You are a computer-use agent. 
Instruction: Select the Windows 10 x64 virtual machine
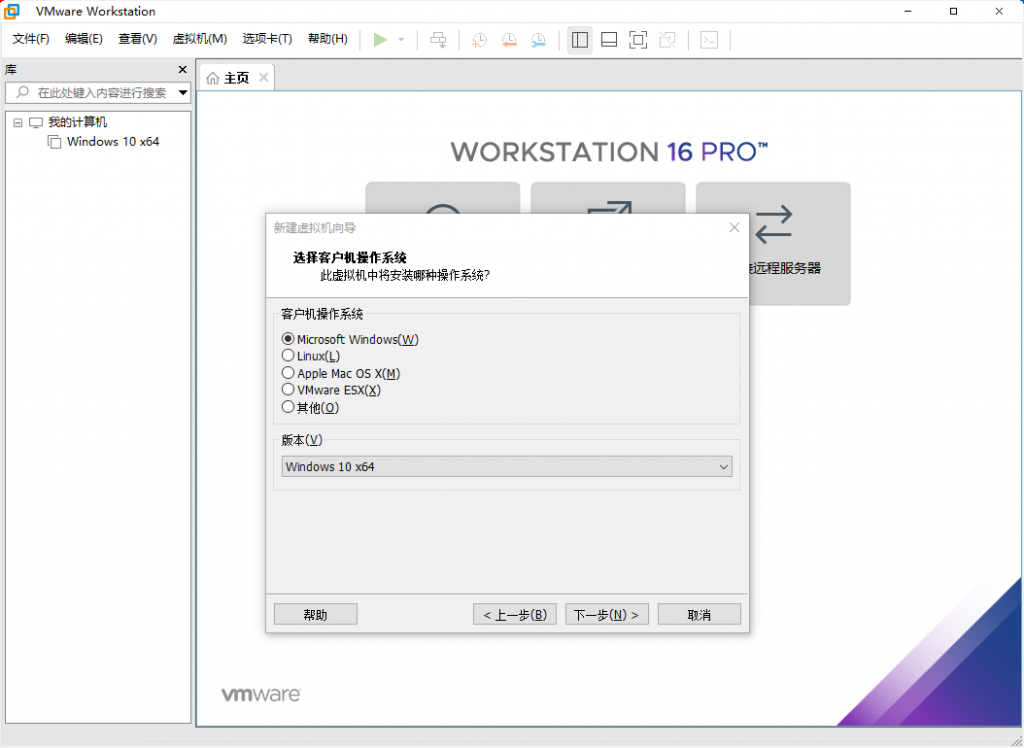[112, 142]
